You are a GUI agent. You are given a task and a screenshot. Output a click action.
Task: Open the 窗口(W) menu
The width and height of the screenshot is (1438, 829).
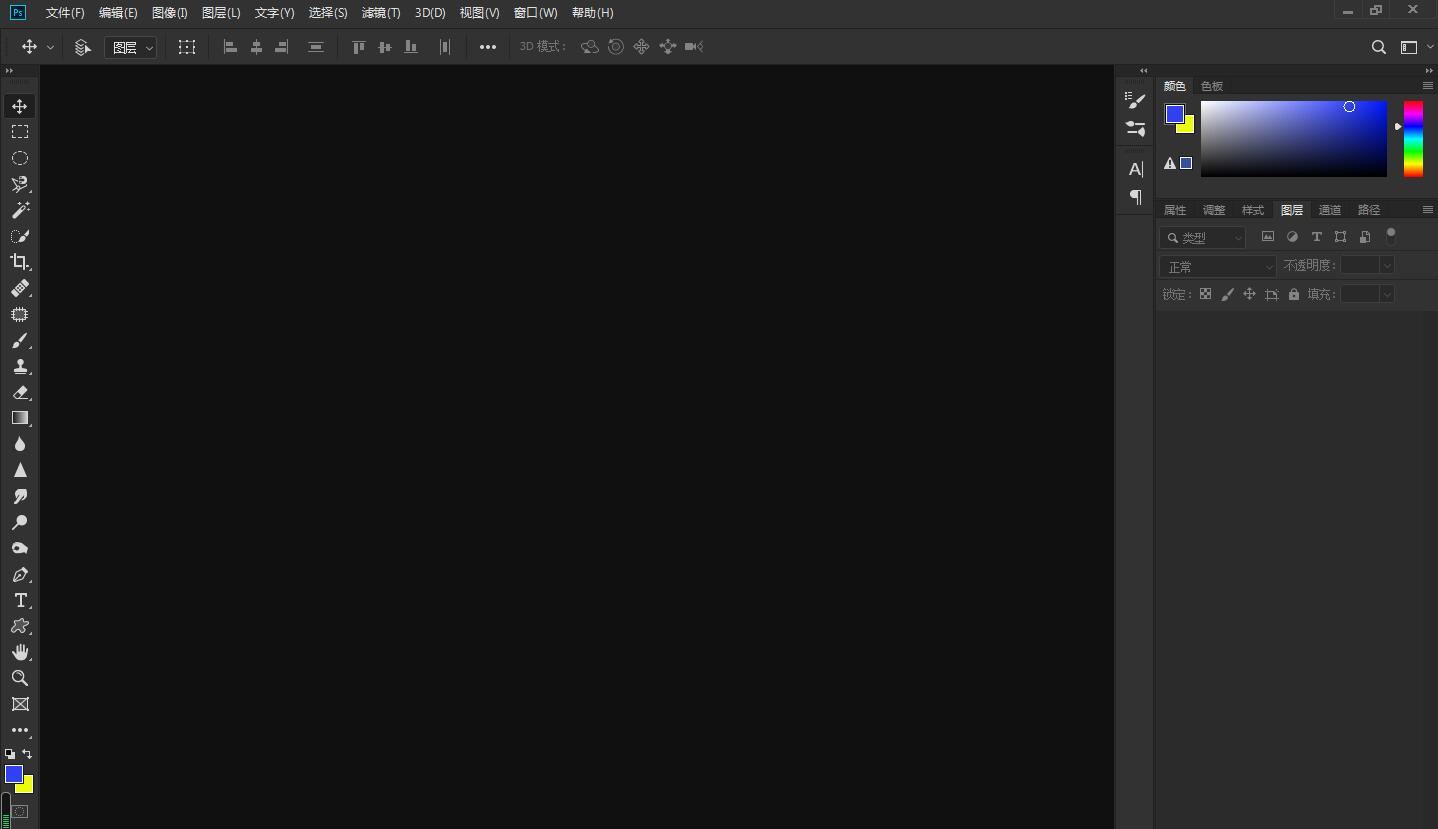click(535, 13)
